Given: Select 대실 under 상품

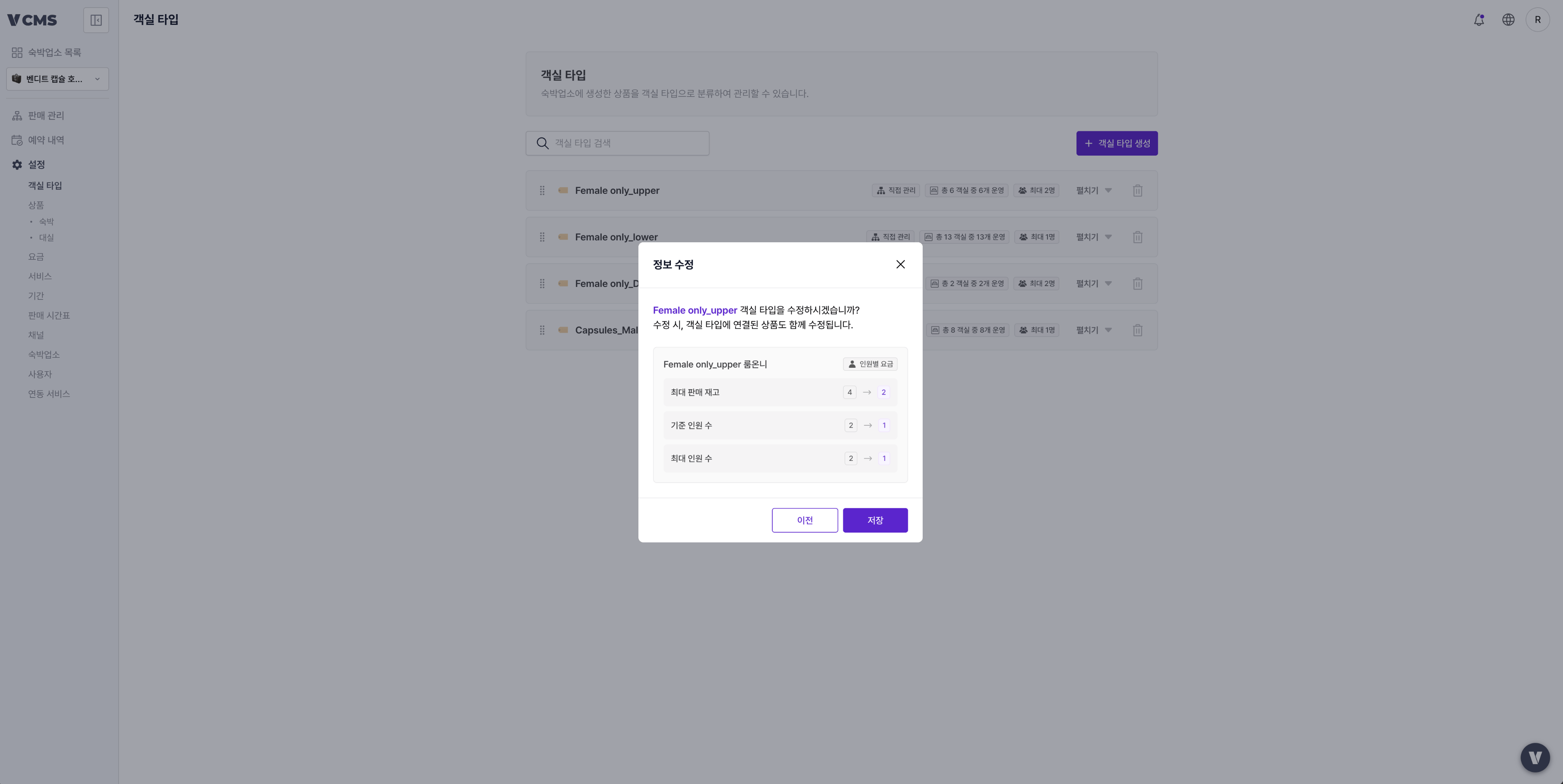Looking at the screenshot, I should (x=47, y=238).
